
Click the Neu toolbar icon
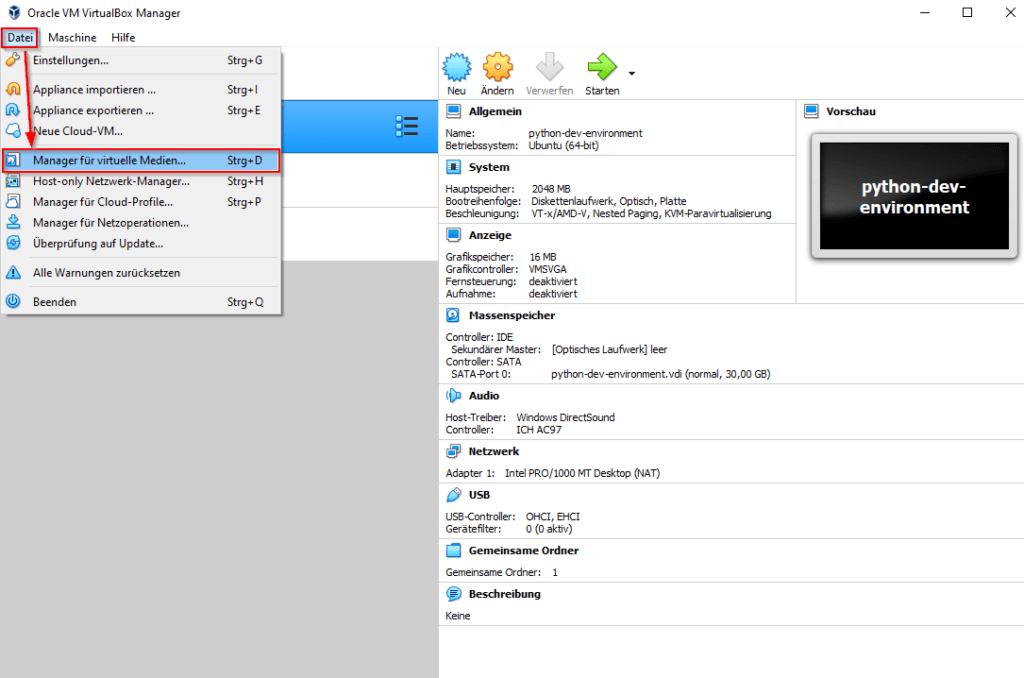[456, 69]
